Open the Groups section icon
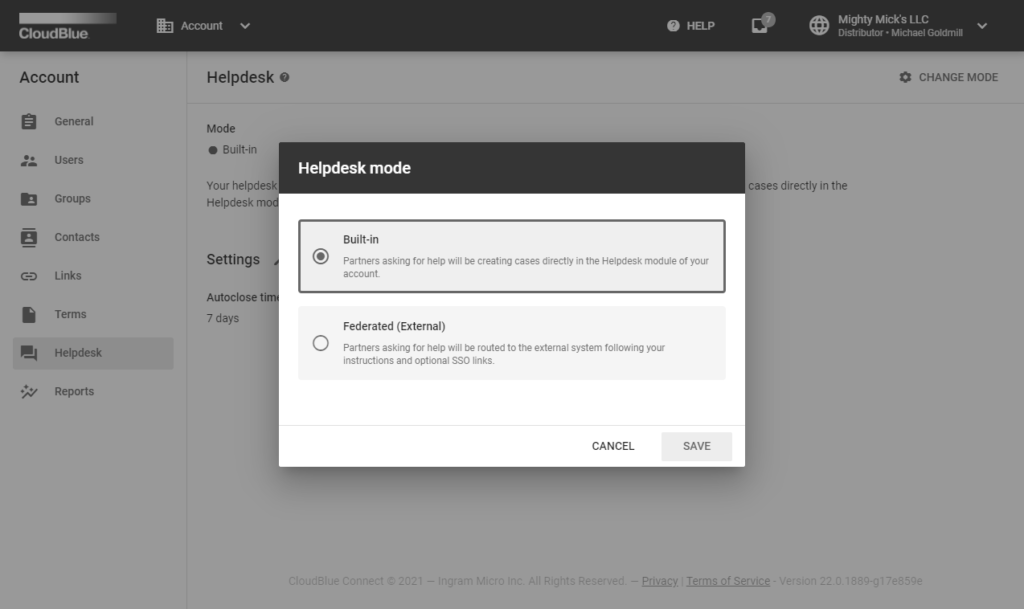Viewport: 1024px width, 609px height. [x=31, y=198]
